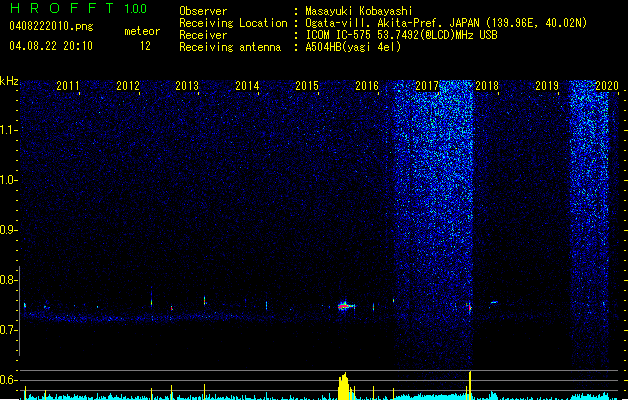Click the 1.1 kHz axis label
Screen dimensions: 629x400
(8, 130)
